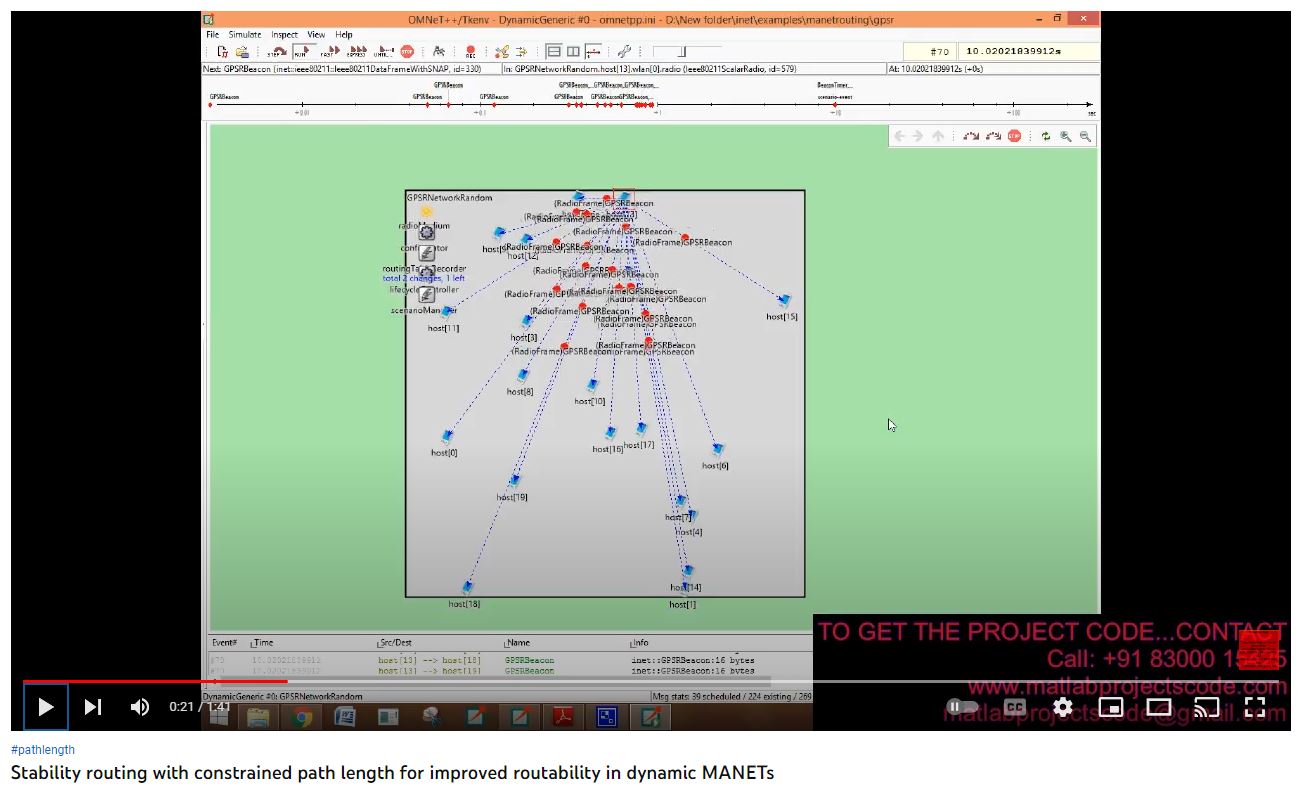Stop the simulation with main toolbar STOP icon
This screenshot has width=1303, height=791.
[407, 52]
